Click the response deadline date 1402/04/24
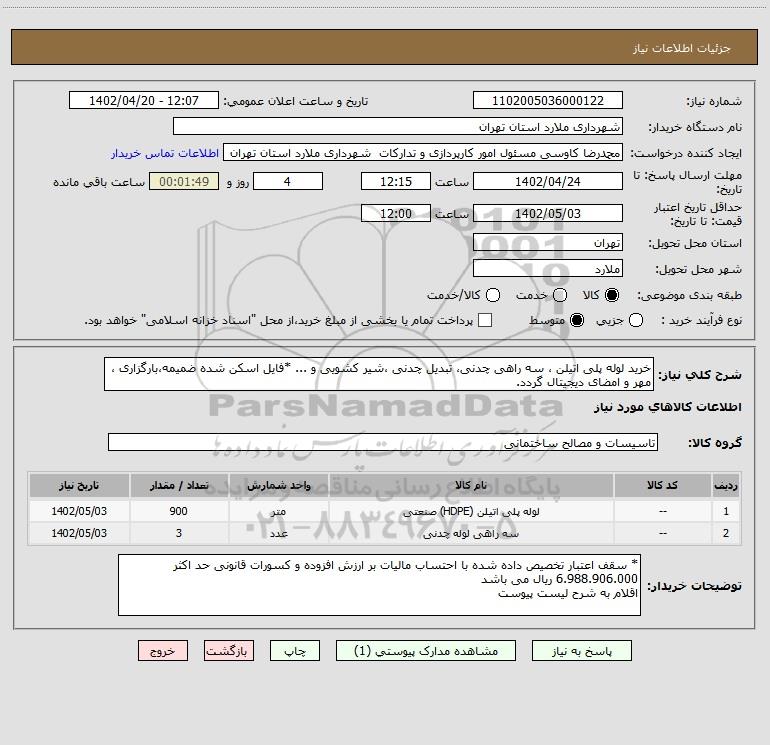 [548, 181]
